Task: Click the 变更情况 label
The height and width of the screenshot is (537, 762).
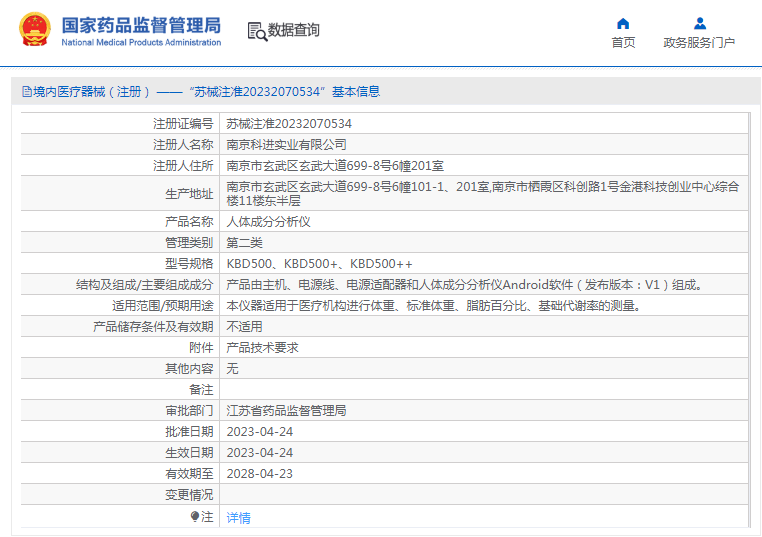Action: click(x=189, y=495)
